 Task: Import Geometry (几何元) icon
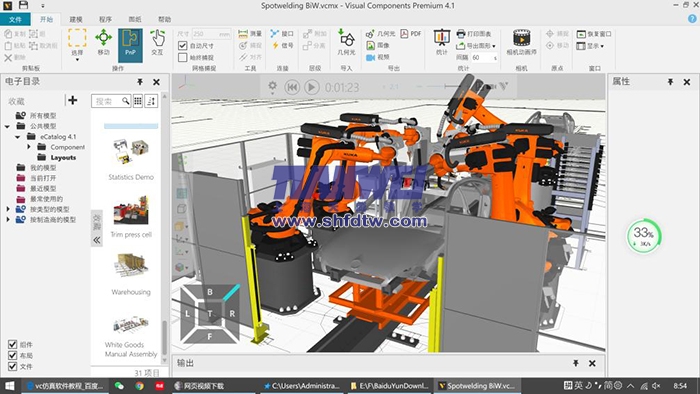click(x=346, y=42)
